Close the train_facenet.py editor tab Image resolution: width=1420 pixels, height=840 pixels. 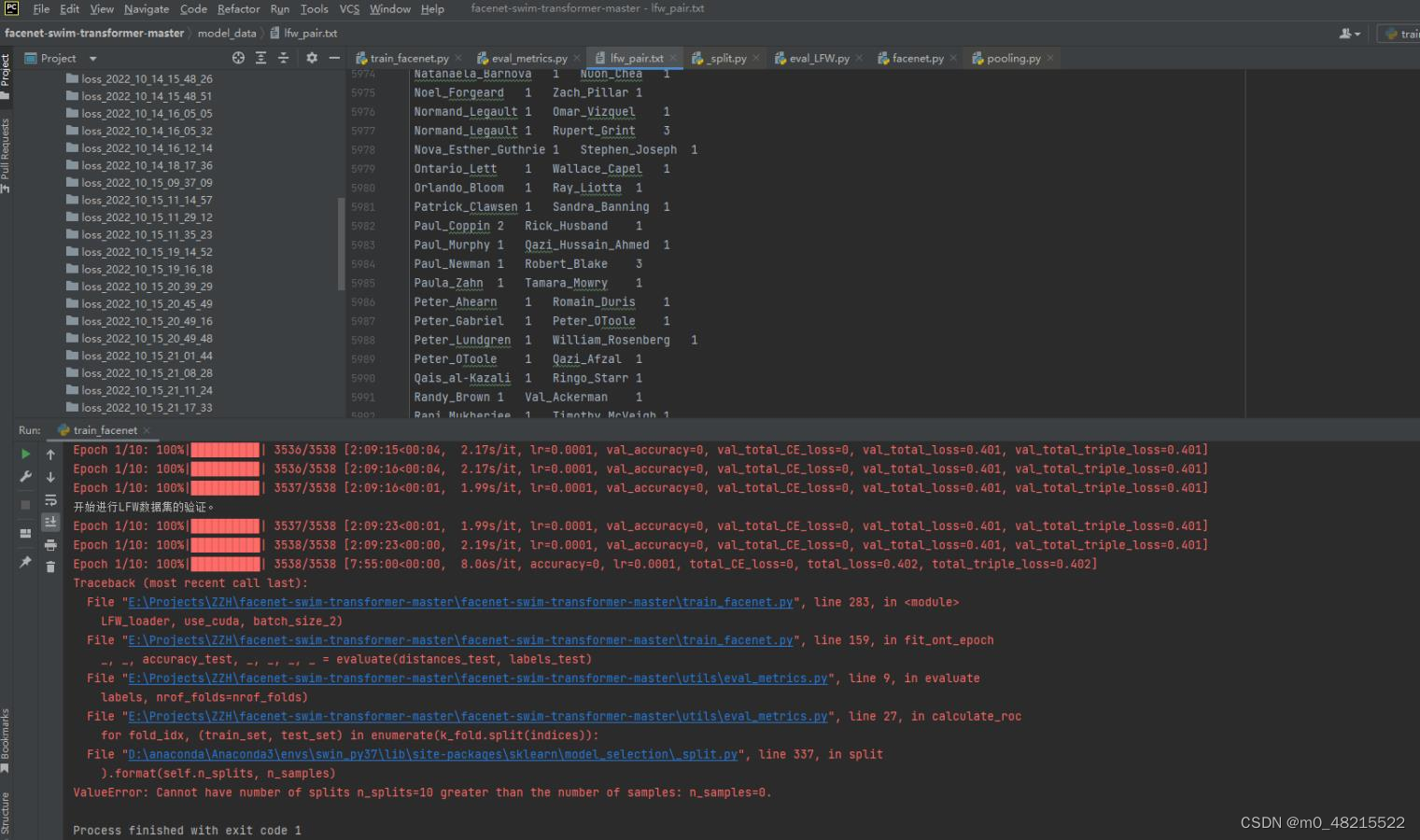pos(458,58)
